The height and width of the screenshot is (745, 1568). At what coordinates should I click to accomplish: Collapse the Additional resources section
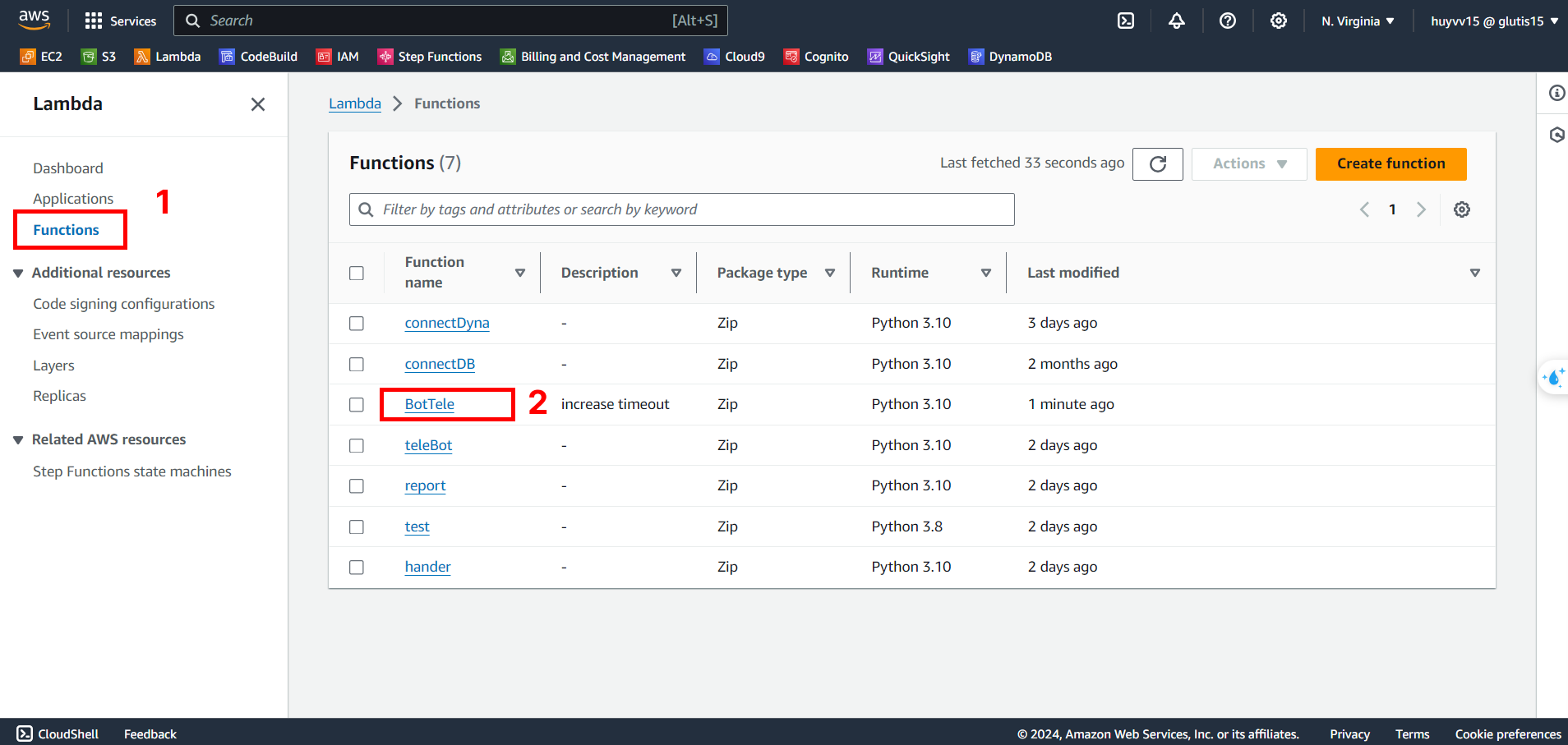coord(18,274)
